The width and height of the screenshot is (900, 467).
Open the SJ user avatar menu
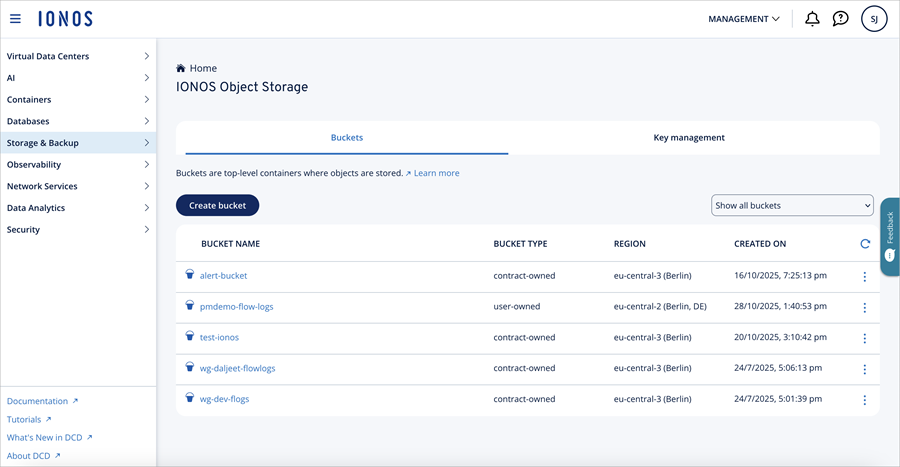[x=874, y=19]
